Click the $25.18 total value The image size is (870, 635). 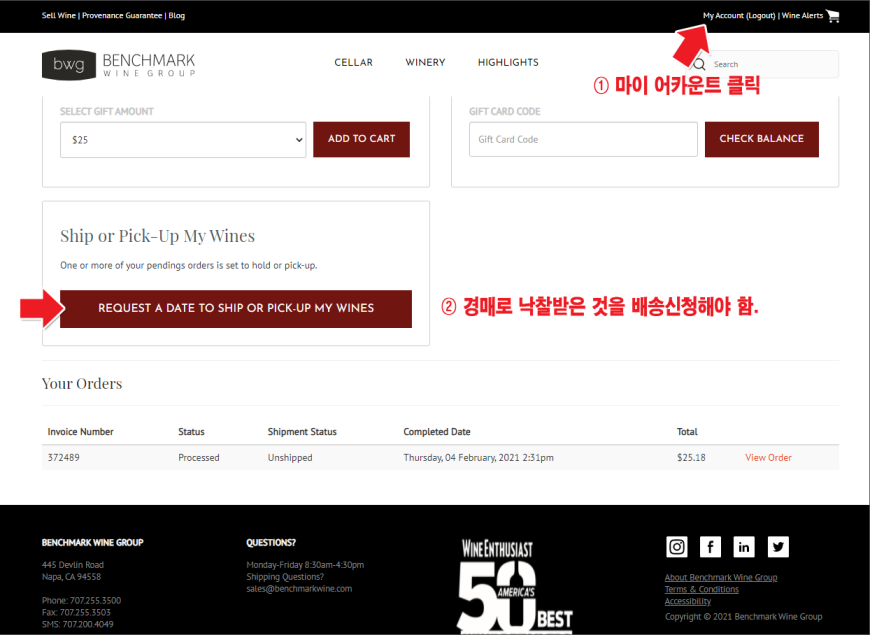pyautogui.click(x=691, y=457)
